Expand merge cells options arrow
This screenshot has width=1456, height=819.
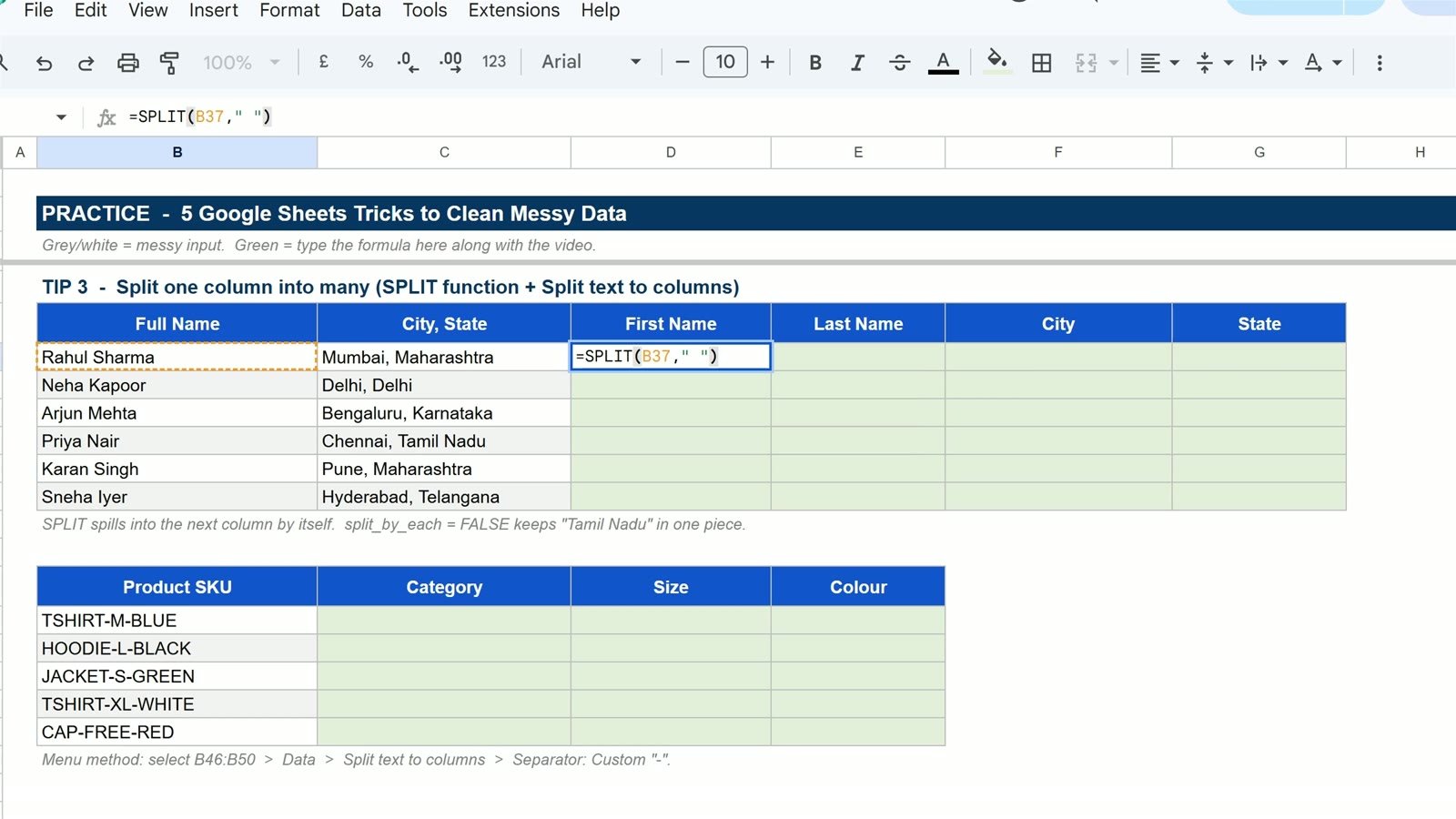[x=1114, y=63]
